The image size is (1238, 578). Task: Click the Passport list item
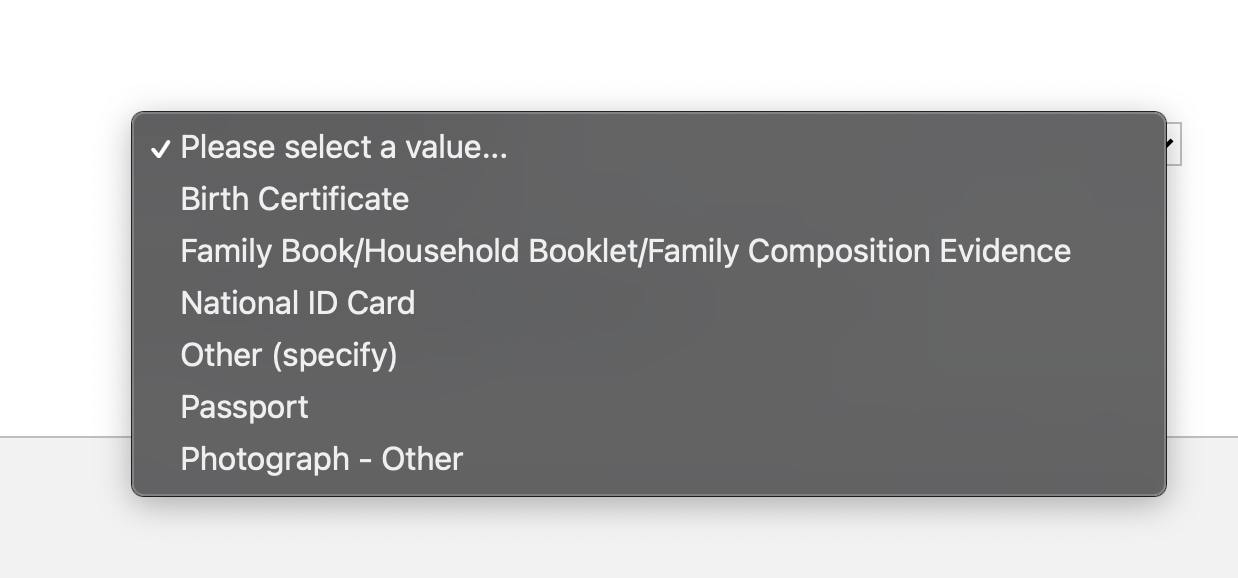pos(244,407)
